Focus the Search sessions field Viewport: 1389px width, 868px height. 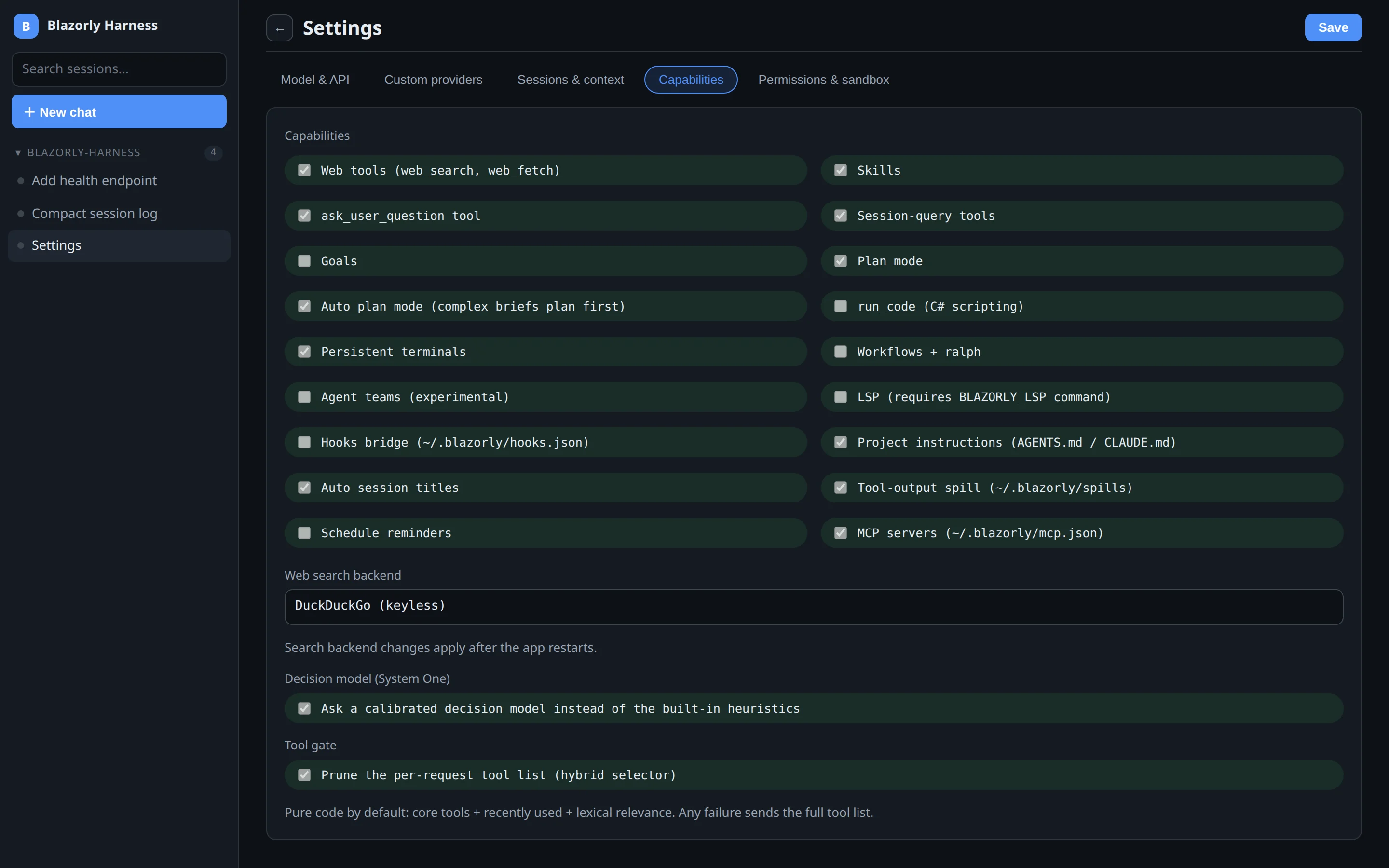point(119,69)
